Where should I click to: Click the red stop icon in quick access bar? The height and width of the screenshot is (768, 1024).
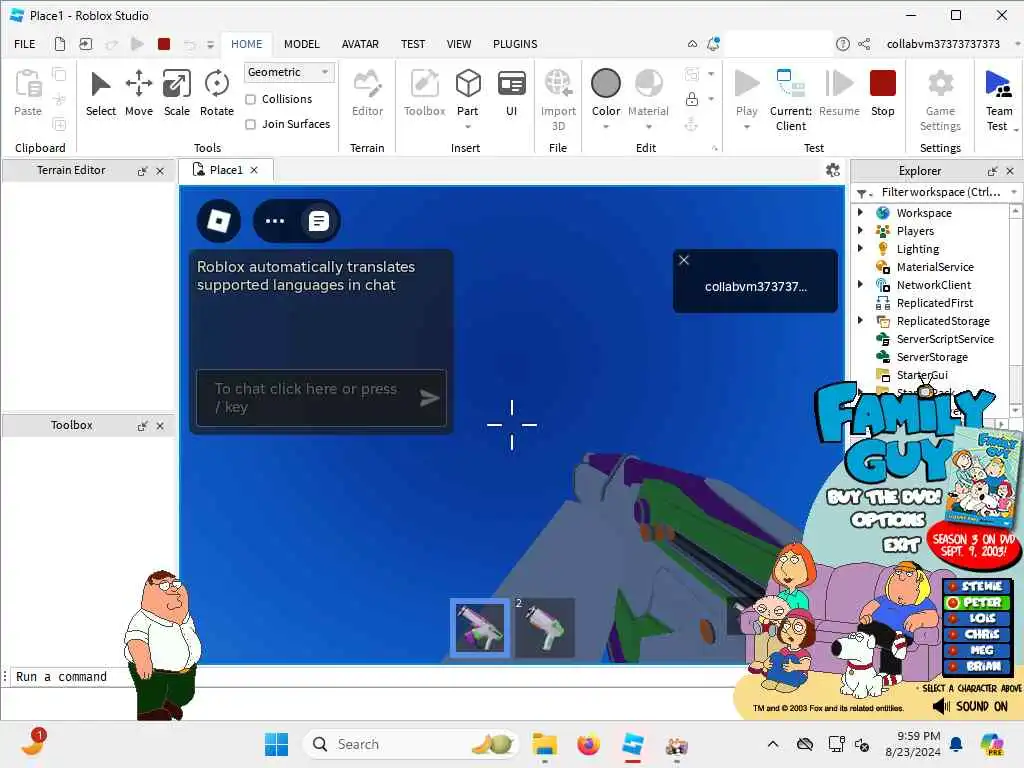click(164, 44)
